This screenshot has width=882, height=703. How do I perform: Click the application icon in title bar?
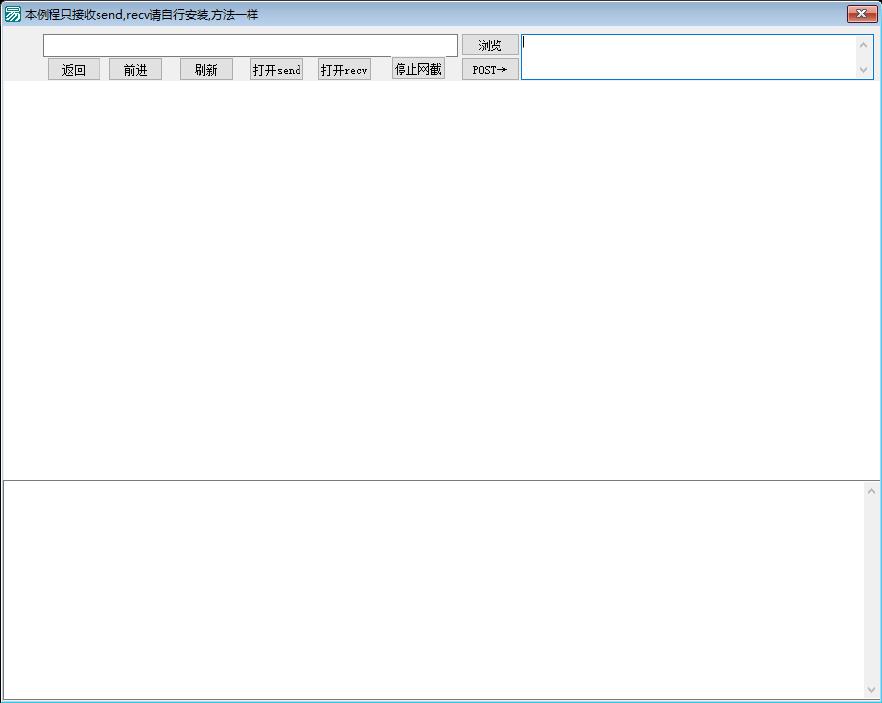tap(12, 14)
